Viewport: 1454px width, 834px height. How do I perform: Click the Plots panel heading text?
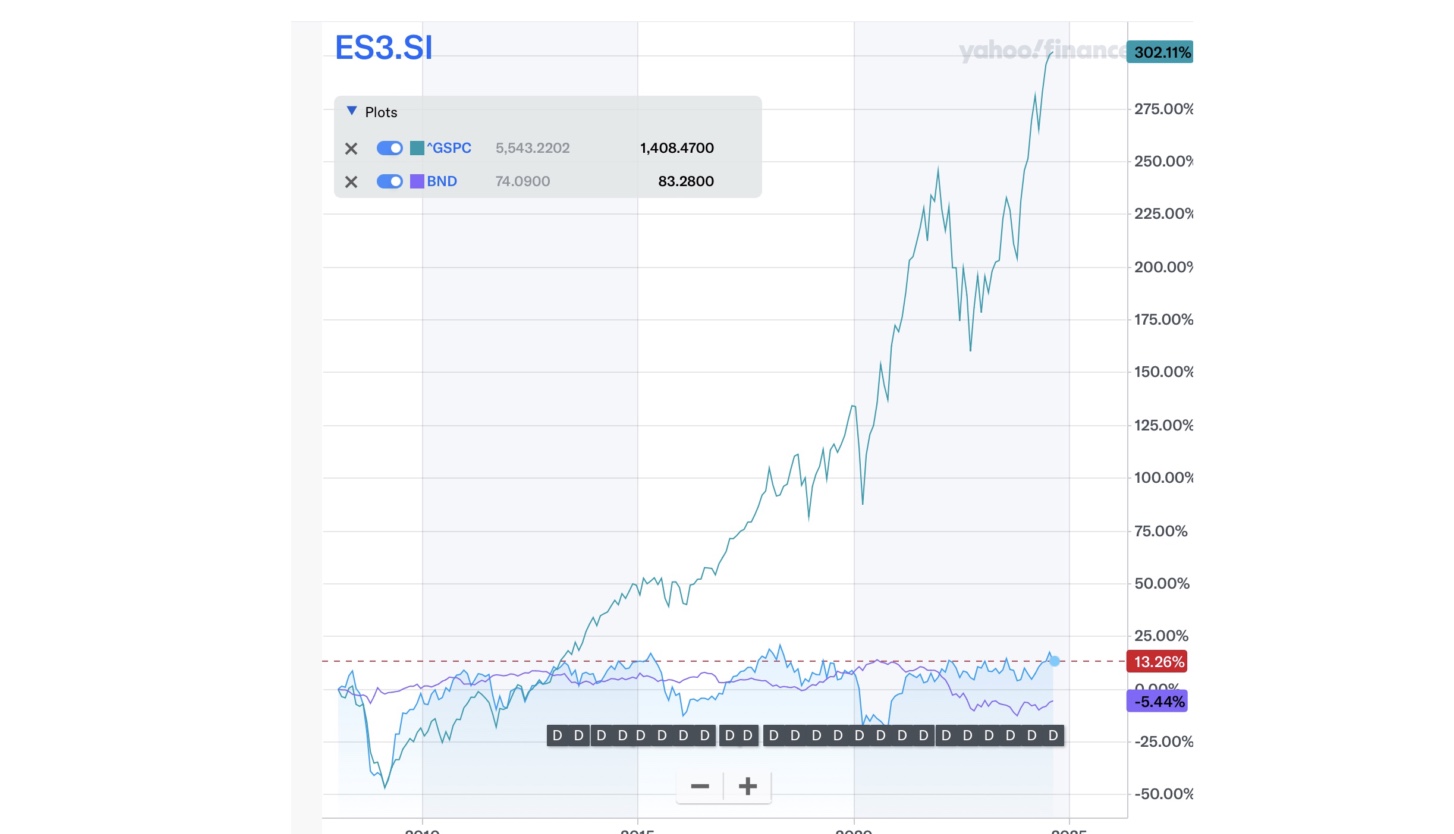[381, 112]
